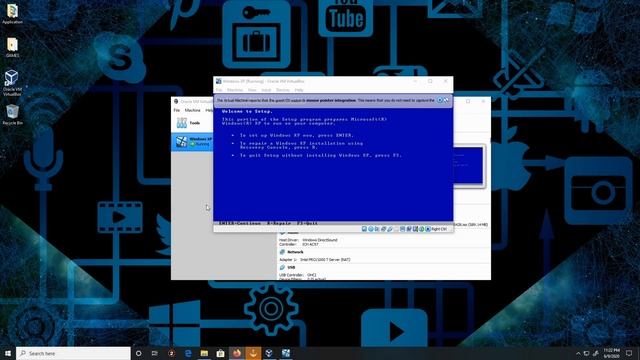This screenshot has width=640, height=360.
Task: Open File Explorer from the taskbar
Action: tap(204, 353)
